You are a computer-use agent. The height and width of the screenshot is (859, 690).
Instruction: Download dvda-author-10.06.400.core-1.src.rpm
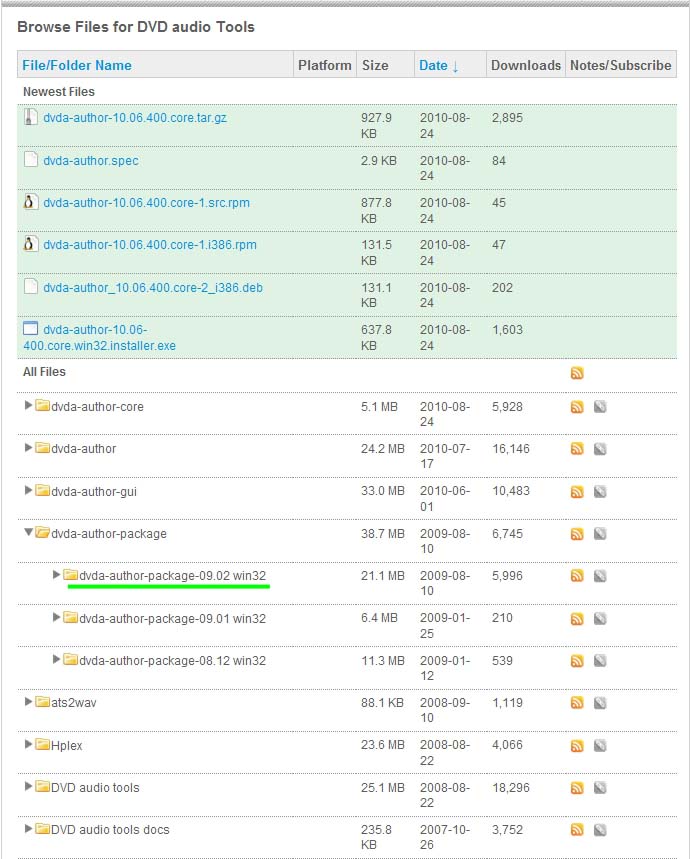coord(146,203)
